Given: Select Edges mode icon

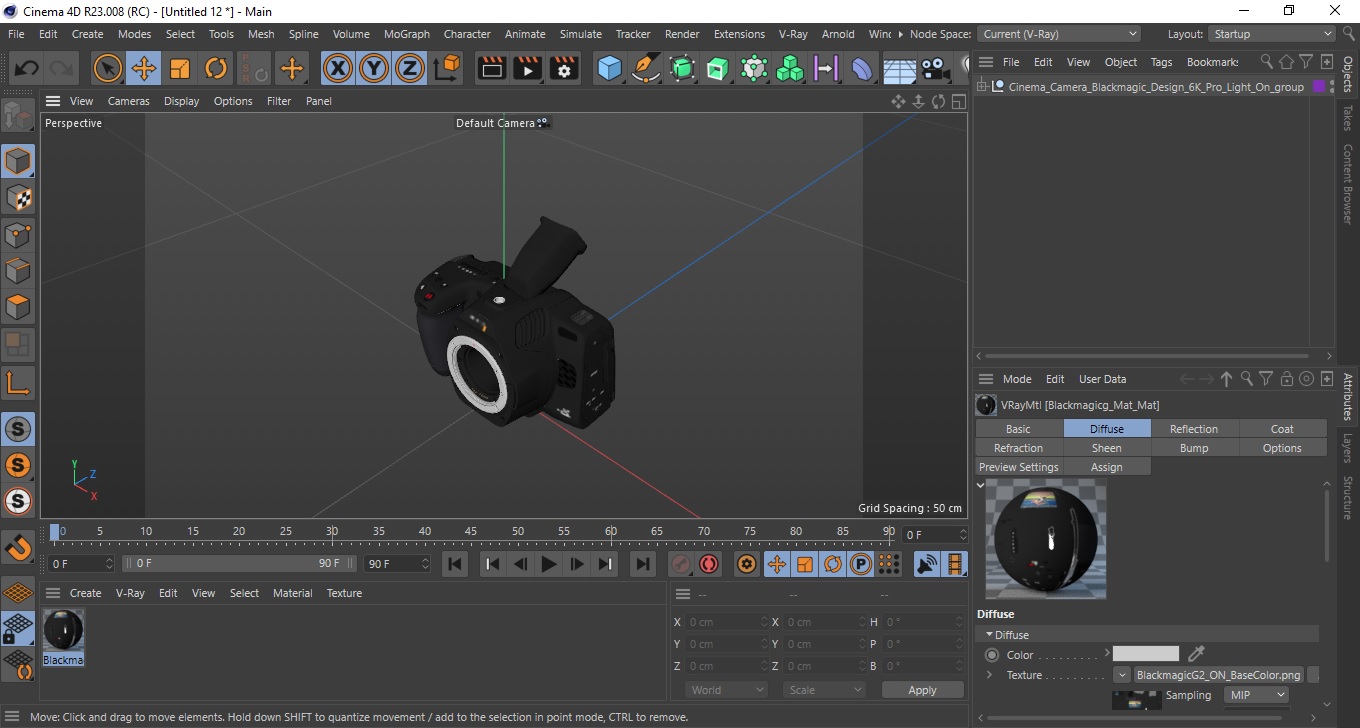Looking at the screenshot, I should (18, 270).
